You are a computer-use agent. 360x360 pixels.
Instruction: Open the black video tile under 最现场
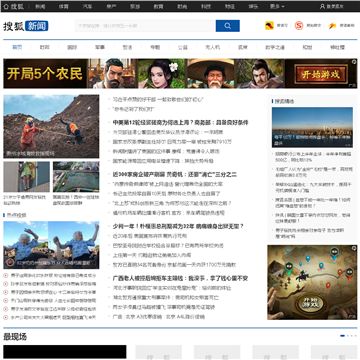pos(65,352)
